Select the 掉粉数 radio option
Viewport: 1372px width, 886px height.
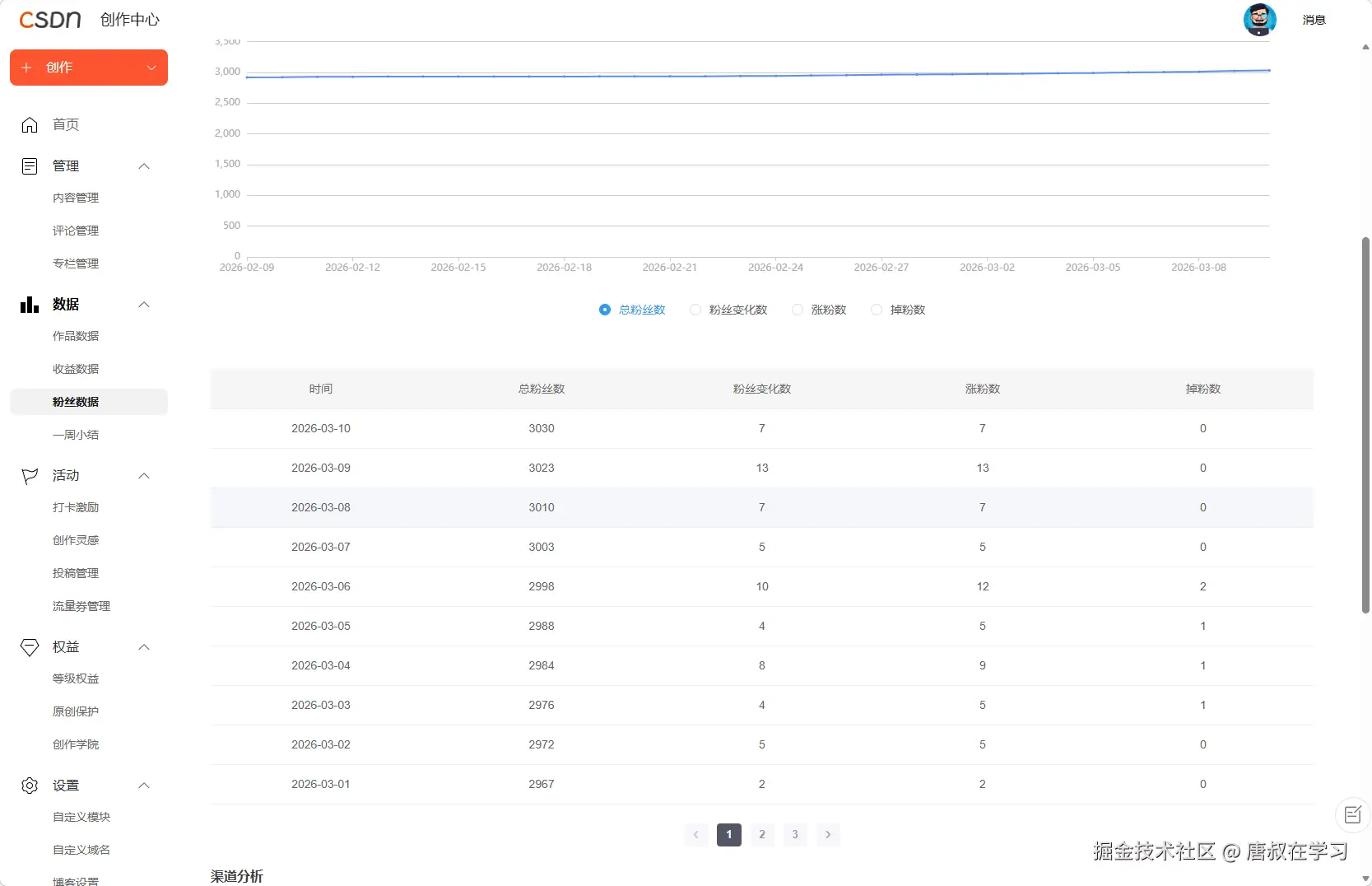pyautogui.click(x=877, y=310)
